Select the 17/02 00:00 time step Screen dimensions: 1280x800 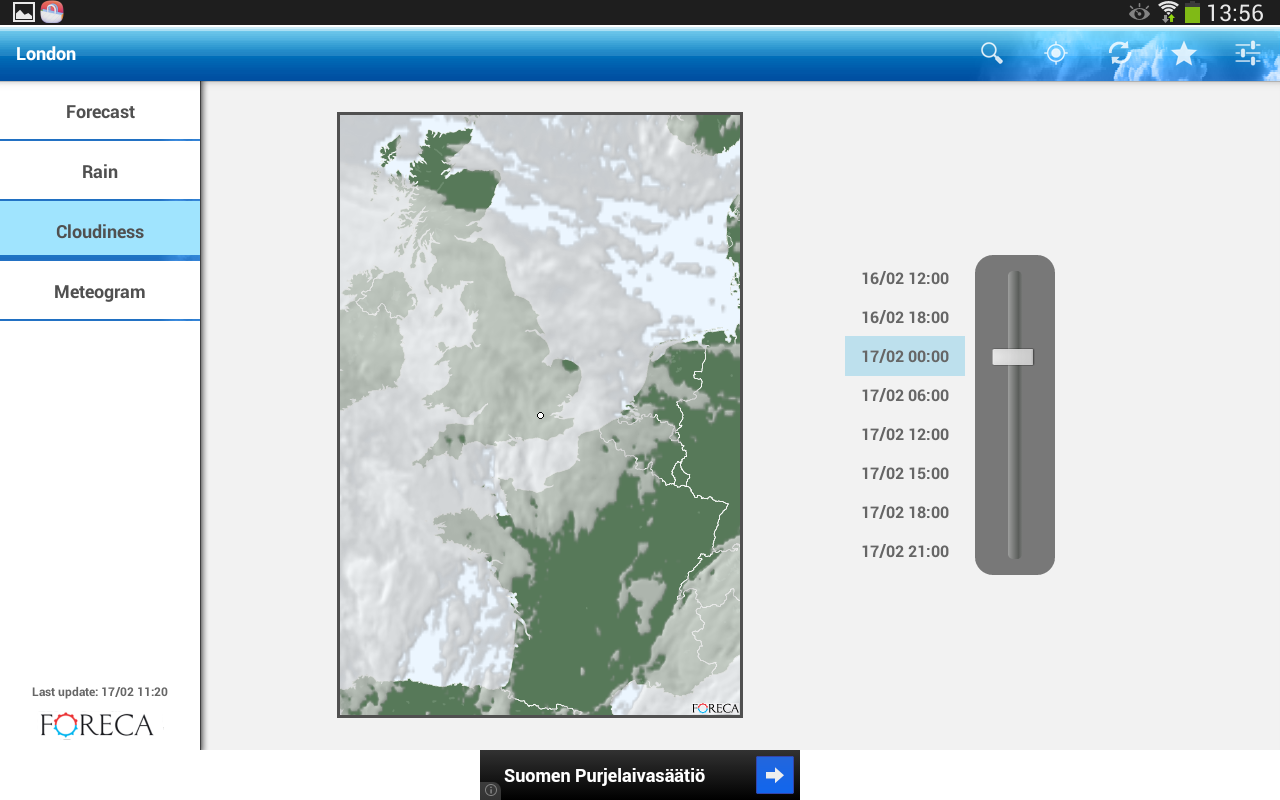tap(905, 356)
